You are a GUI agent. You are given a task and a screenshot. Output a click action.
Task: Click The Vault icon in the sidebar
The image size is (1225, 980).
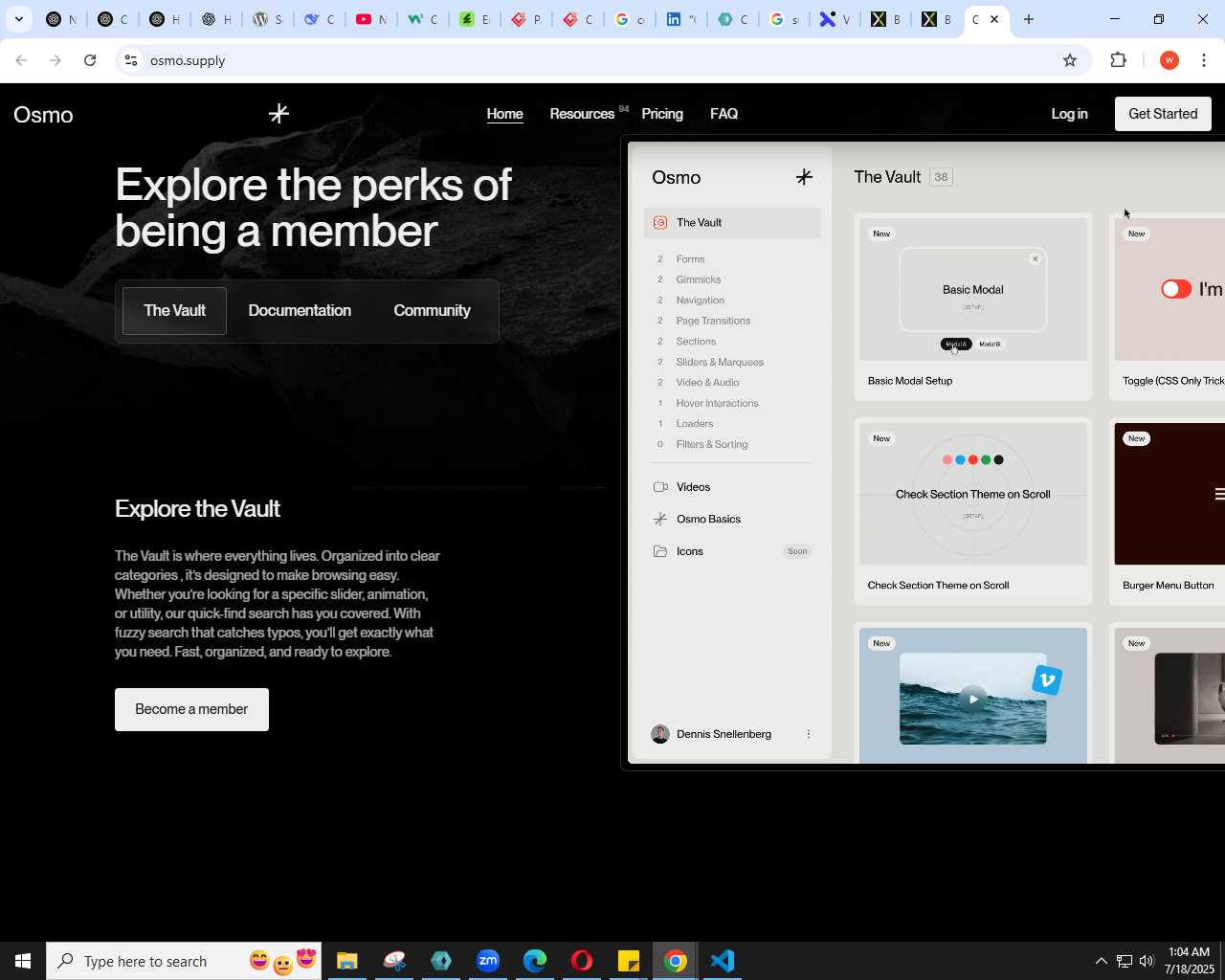click(x=659, y=223)
